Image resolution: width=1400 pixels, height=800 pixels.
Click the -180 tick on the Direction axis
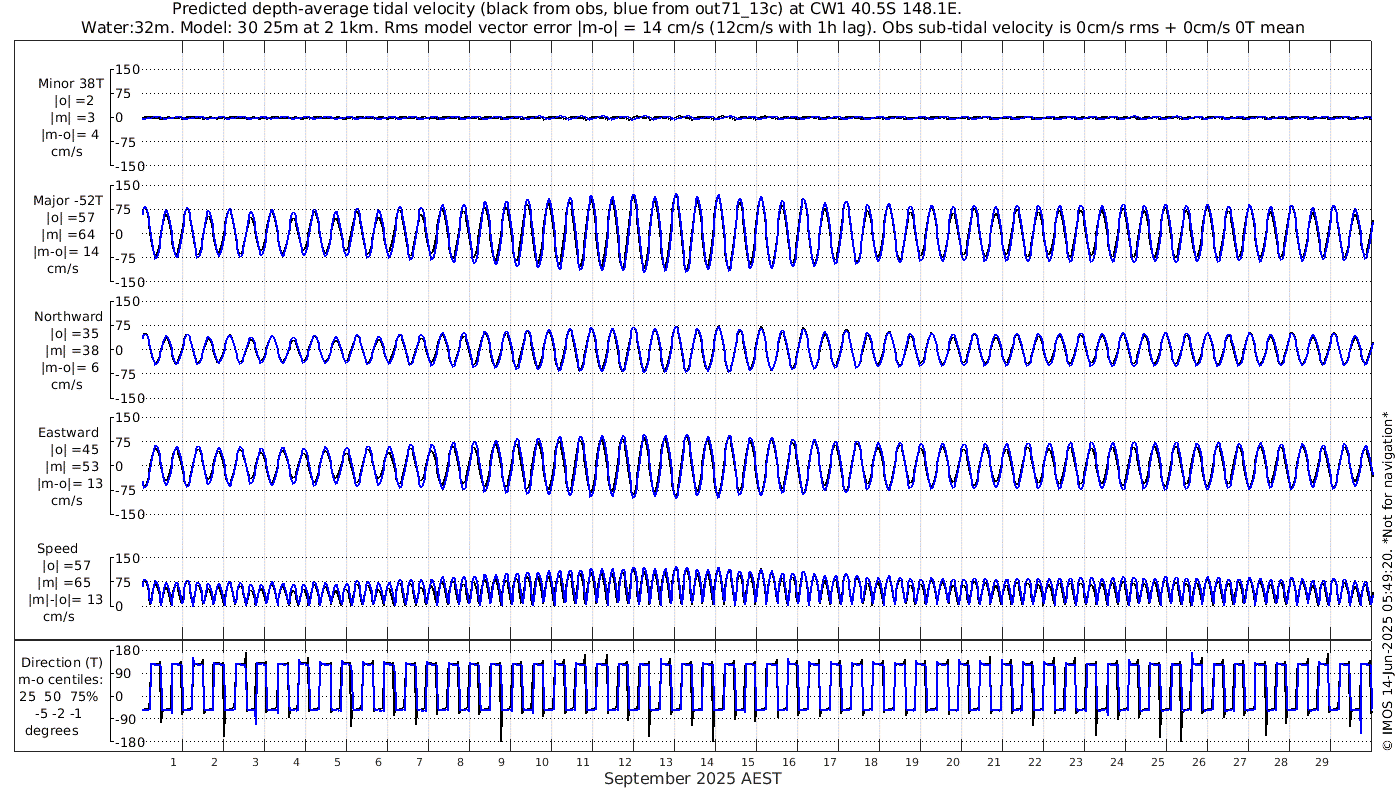point(122,742)
